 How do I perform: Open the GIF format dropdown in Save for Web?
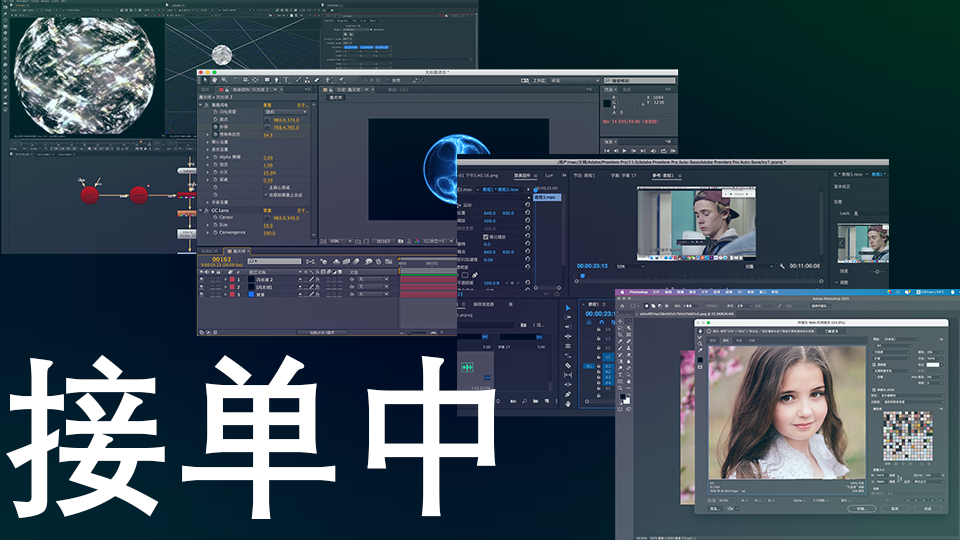893,346
